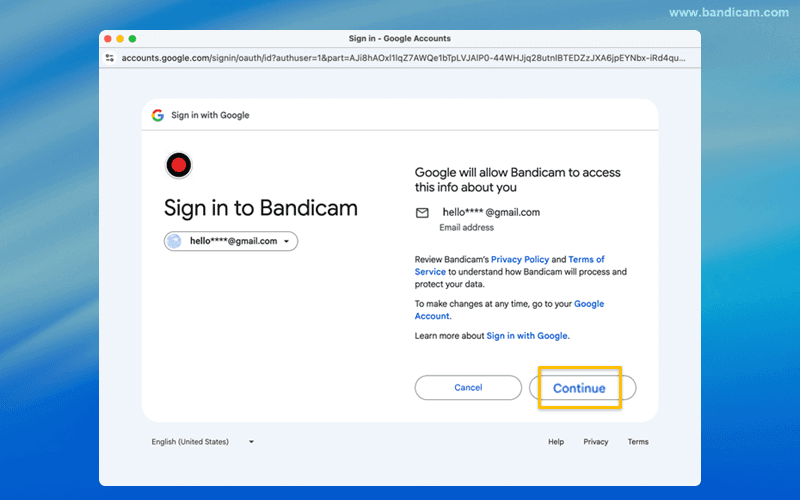Click the Bandicam red record logo

pos(179,165)
